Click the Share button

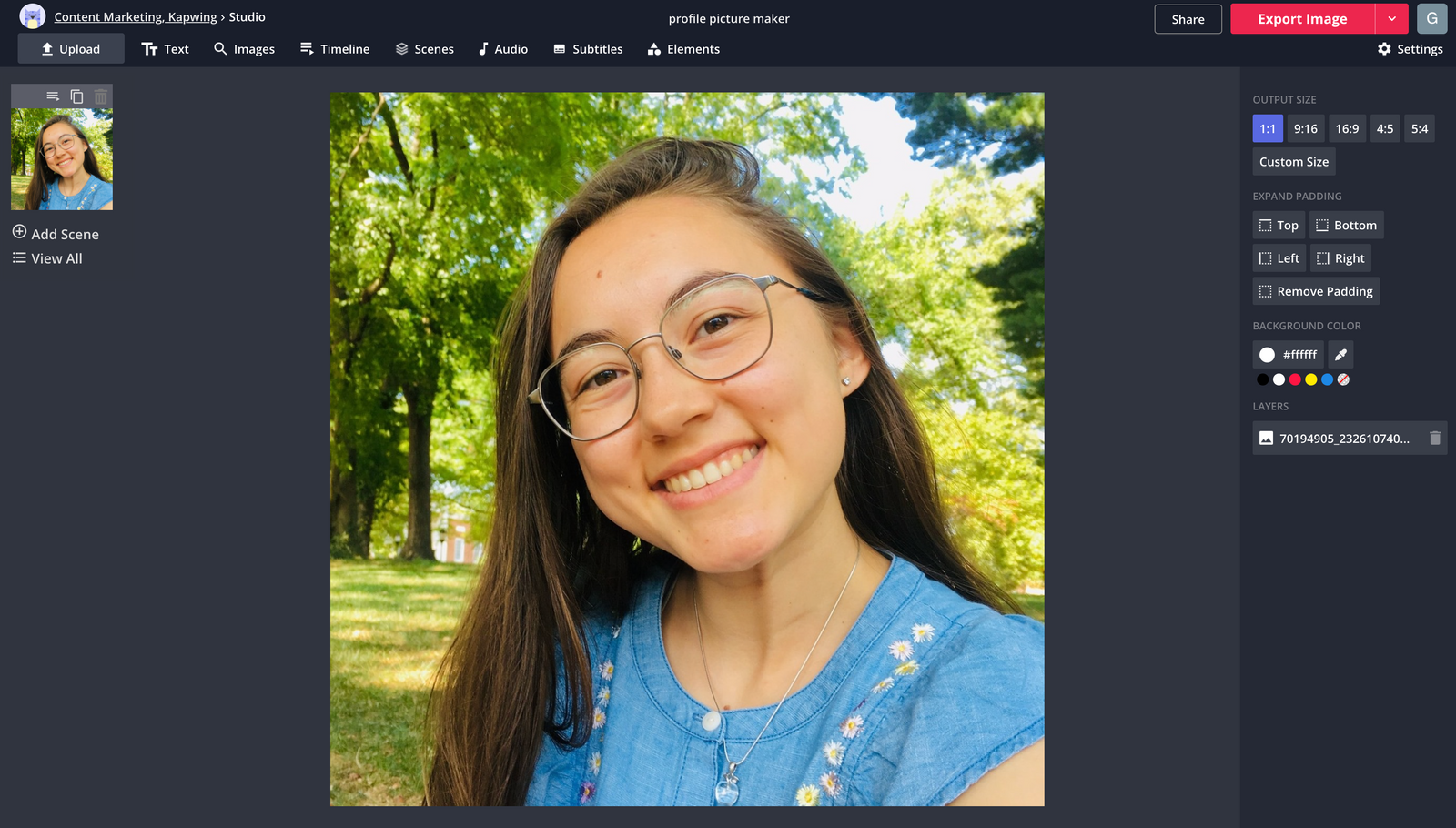click(x=1188, y=18)
